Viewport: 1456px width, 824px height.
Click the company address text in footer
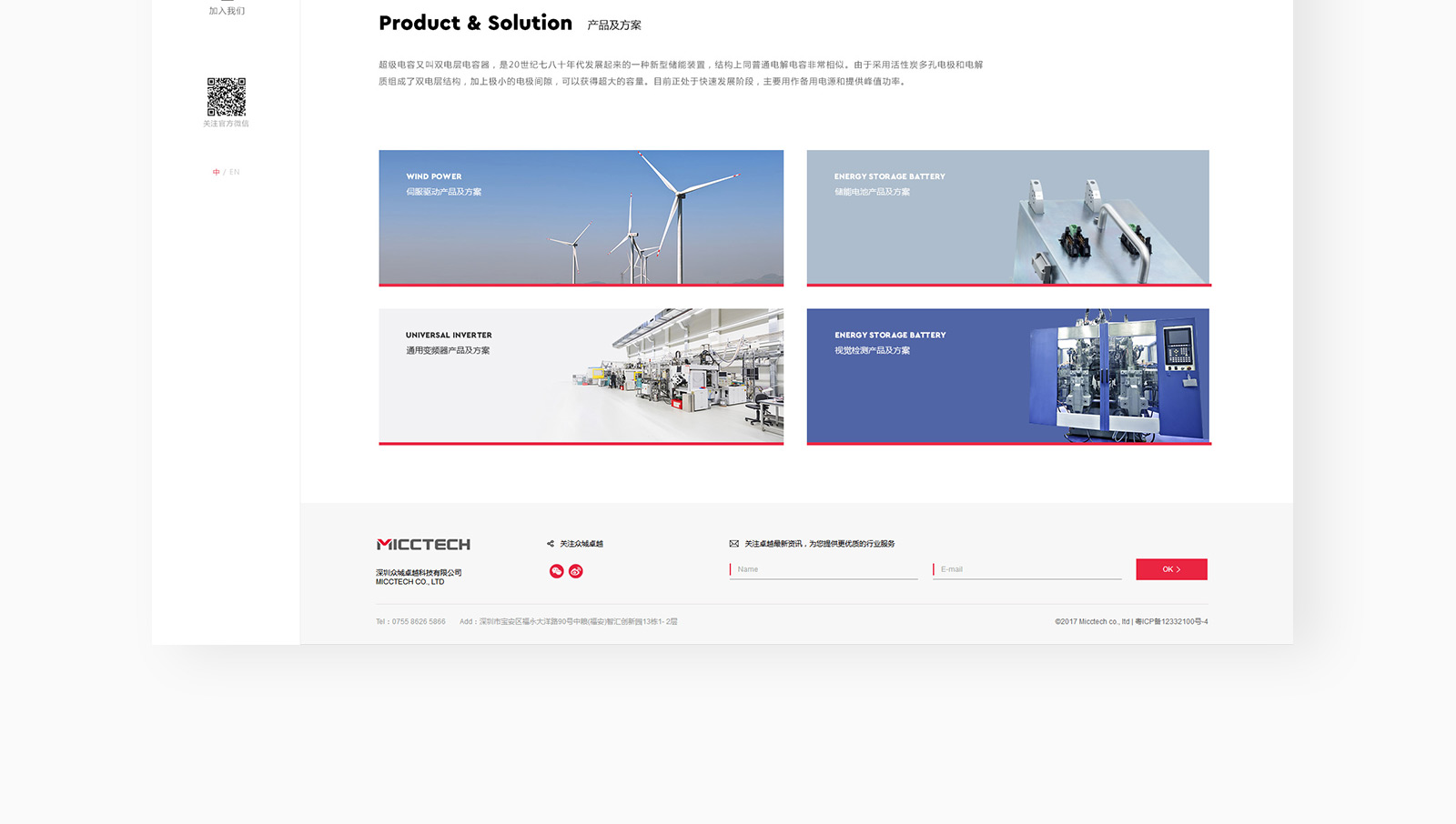tap(569, 622)
